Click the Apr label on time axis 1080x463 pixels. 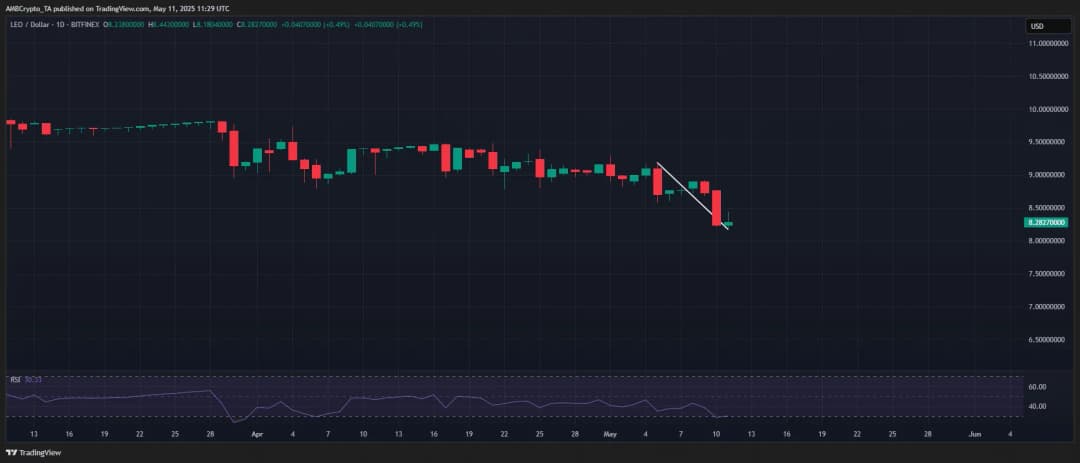coord(257,436)
